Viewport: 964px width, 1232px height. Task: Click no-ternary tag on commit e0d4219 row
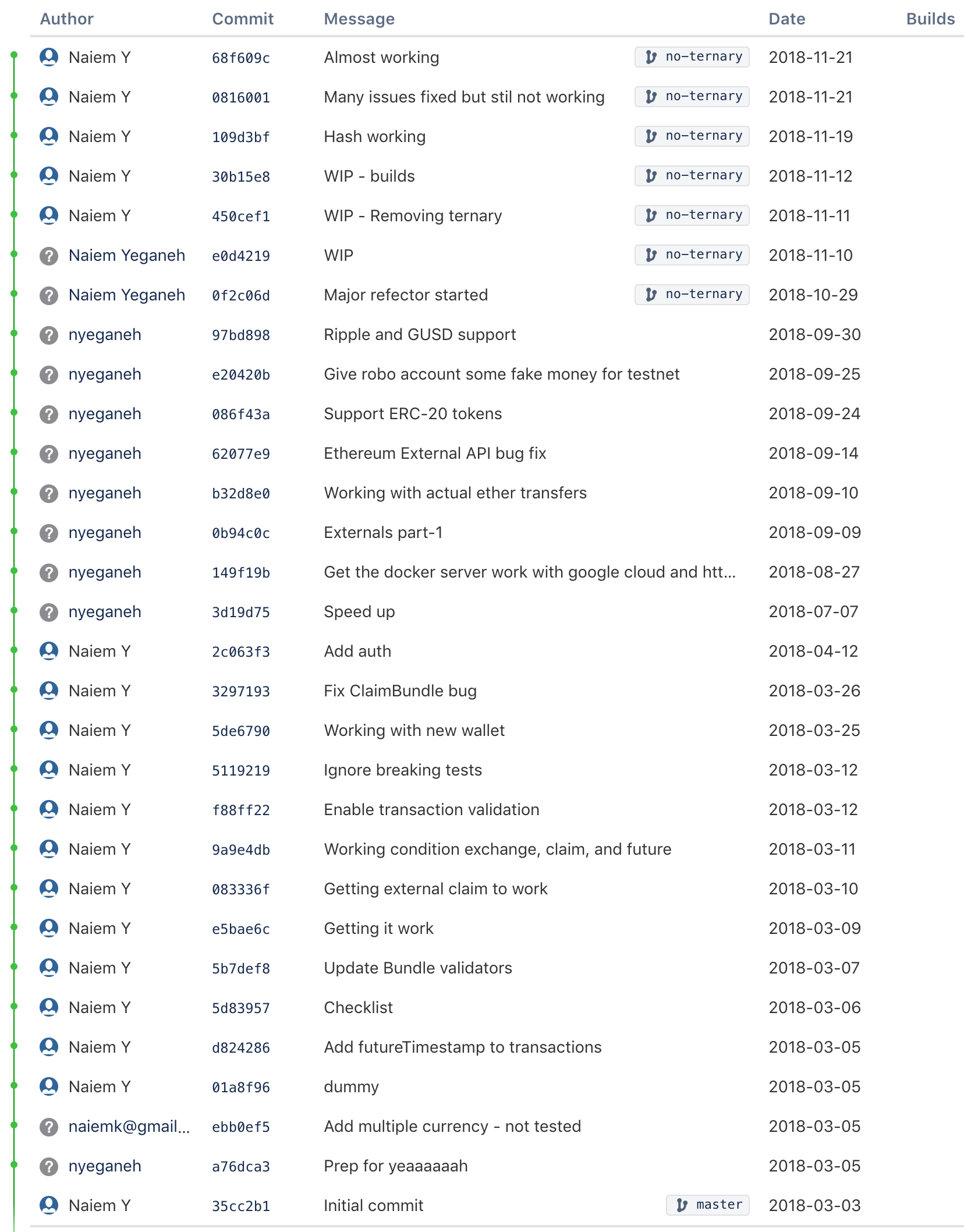[x=692, y=255]
